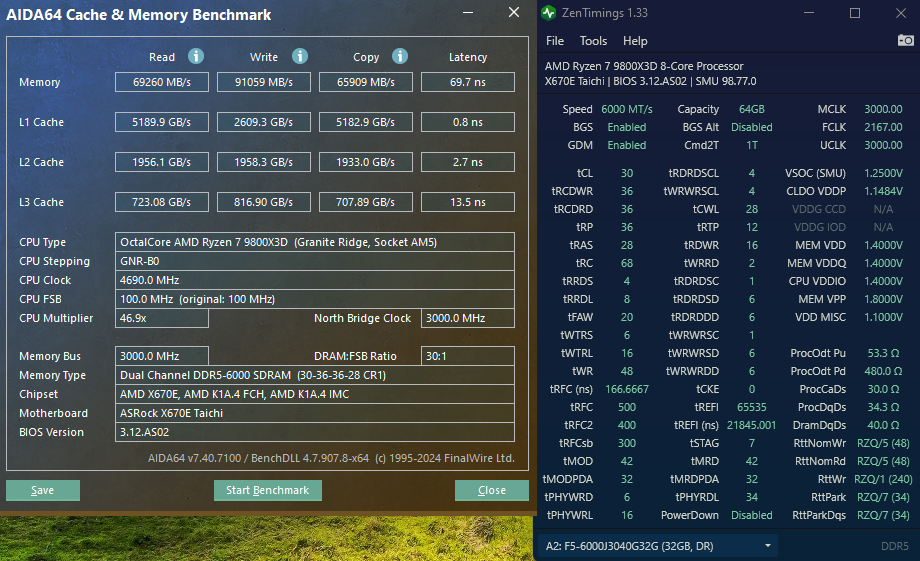Click the Close button beside Start Benchmark

click(x=491, y=490)
